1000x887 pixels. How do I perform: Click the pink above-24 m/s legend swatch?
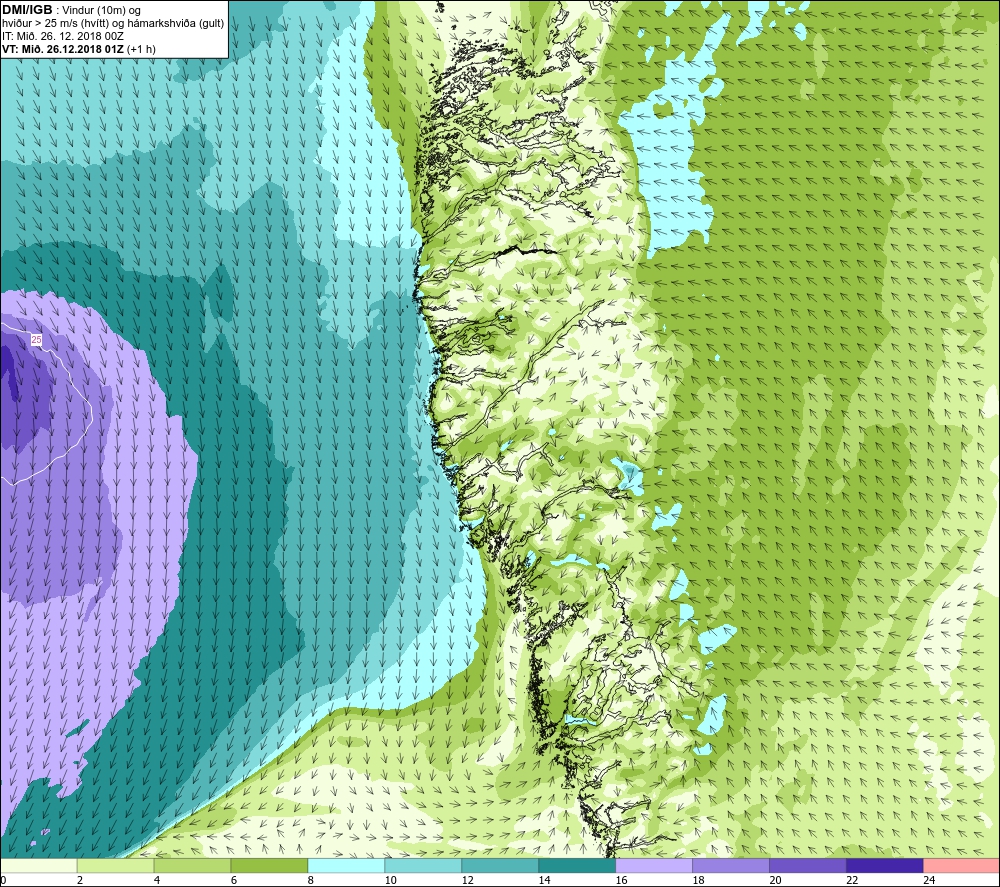(961, 866)
